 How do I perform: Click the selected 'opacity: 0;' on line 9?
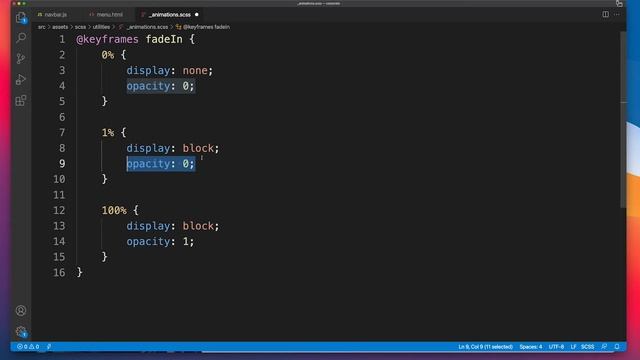(x=160, y=164)
